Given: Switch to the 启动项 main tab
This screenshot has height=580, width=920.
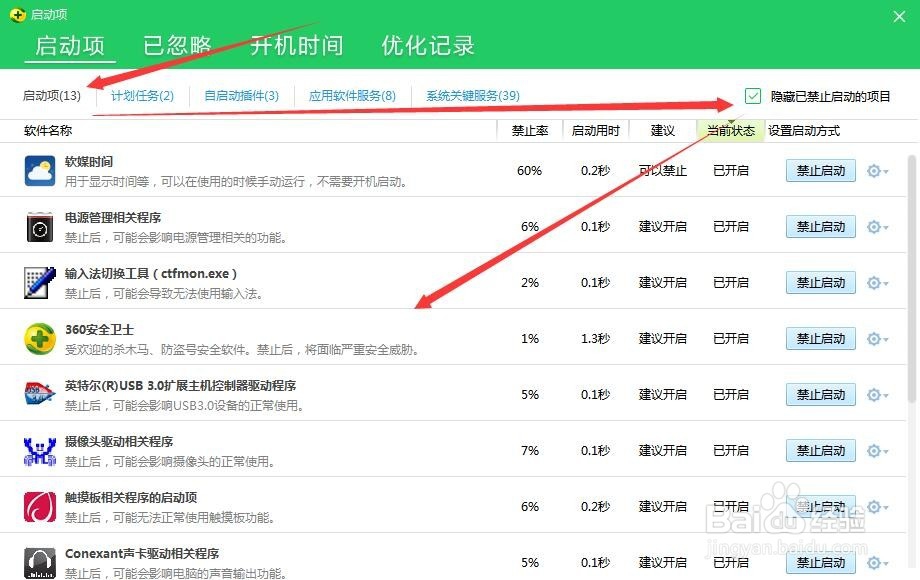Looking at the screenshot, I should pos(70,45).
